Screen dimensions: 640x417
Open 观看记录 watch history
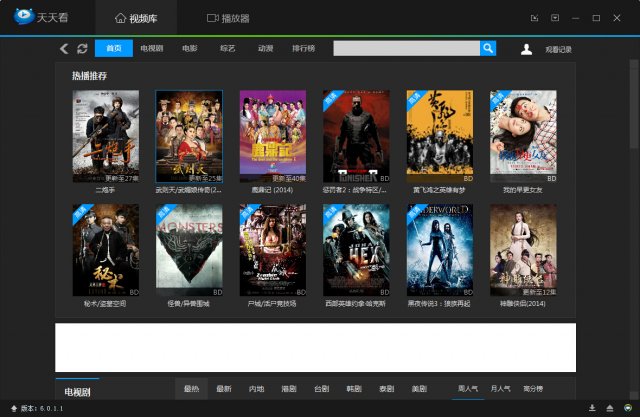558,49
